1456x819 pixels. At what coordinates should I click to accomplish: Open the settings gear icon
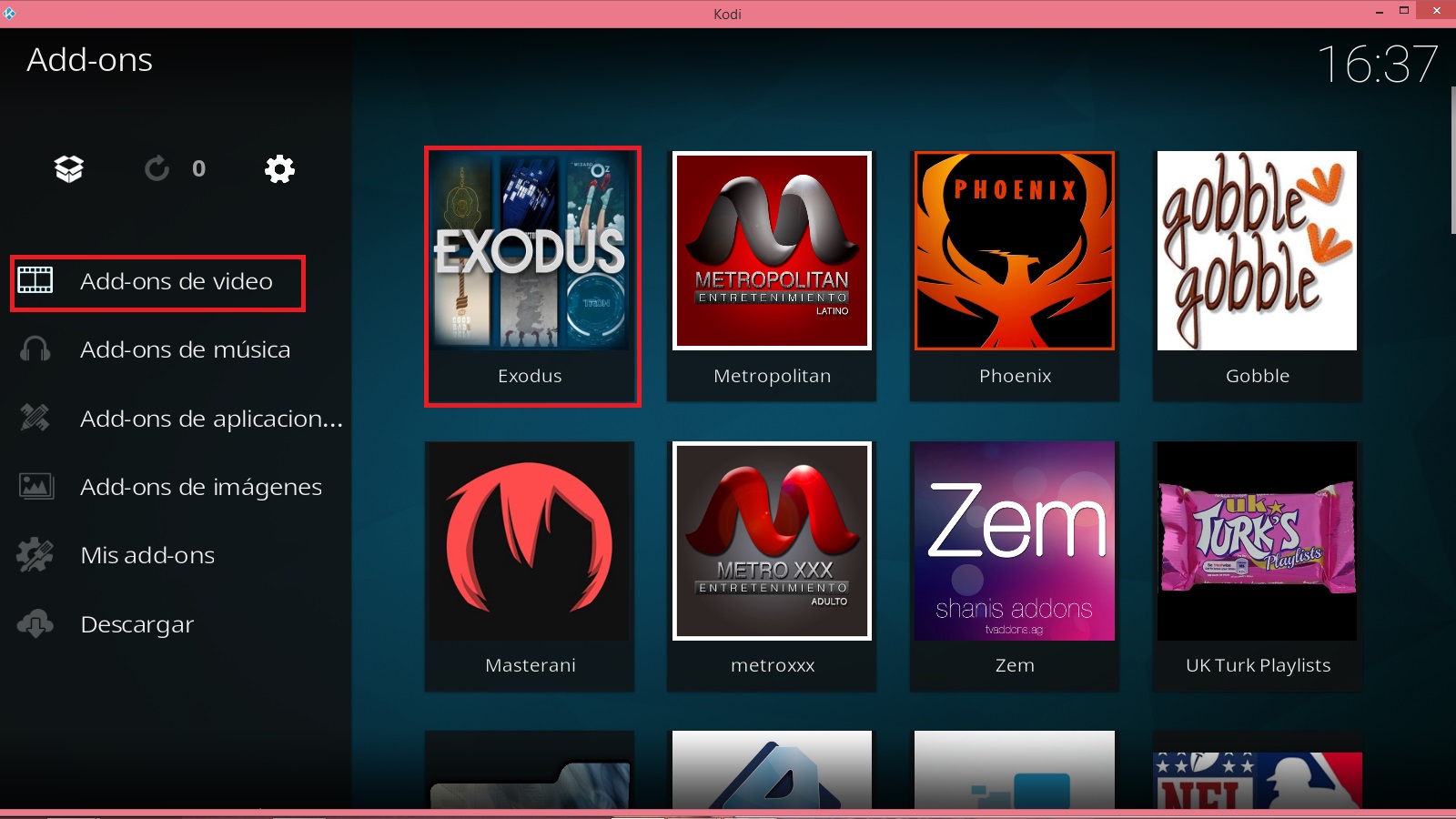point(279,167)
